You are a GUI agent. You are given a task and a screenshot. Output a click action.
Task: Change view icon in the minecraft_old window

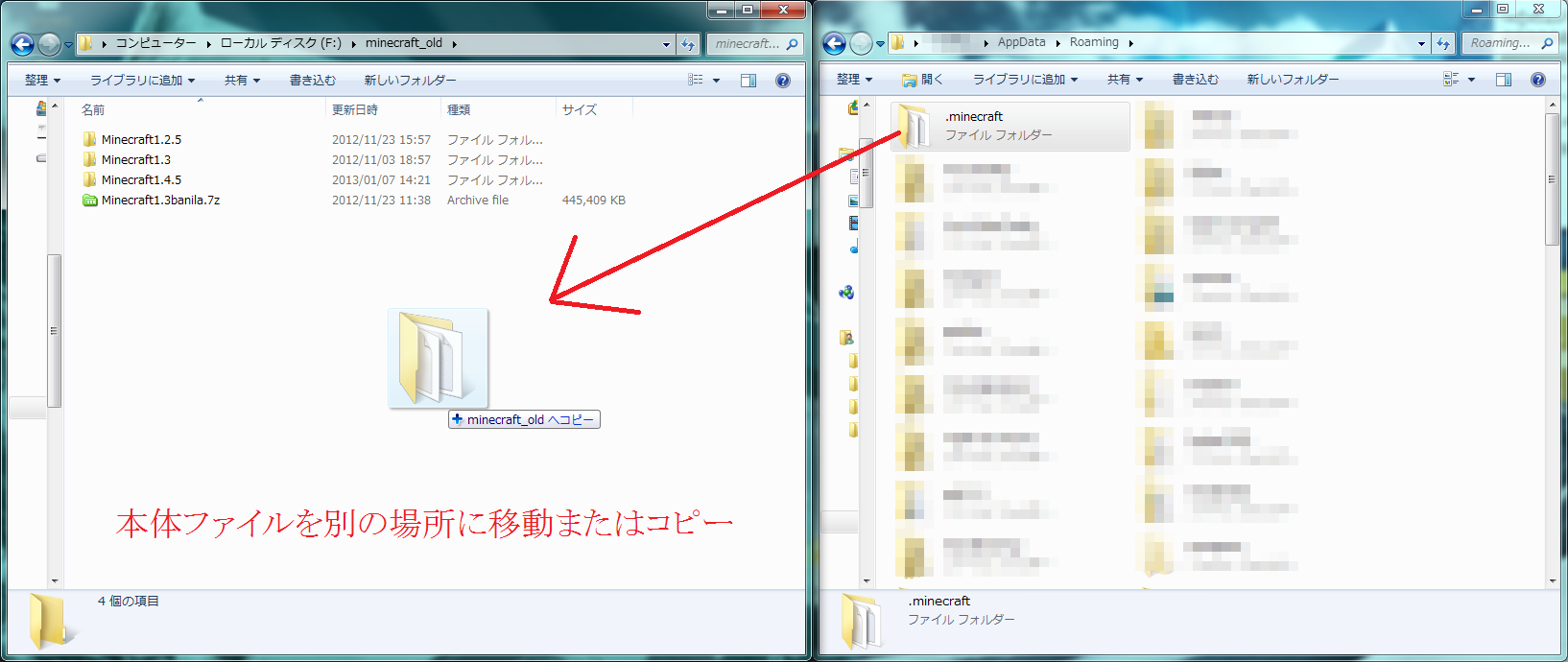click(x=696, y=81)
